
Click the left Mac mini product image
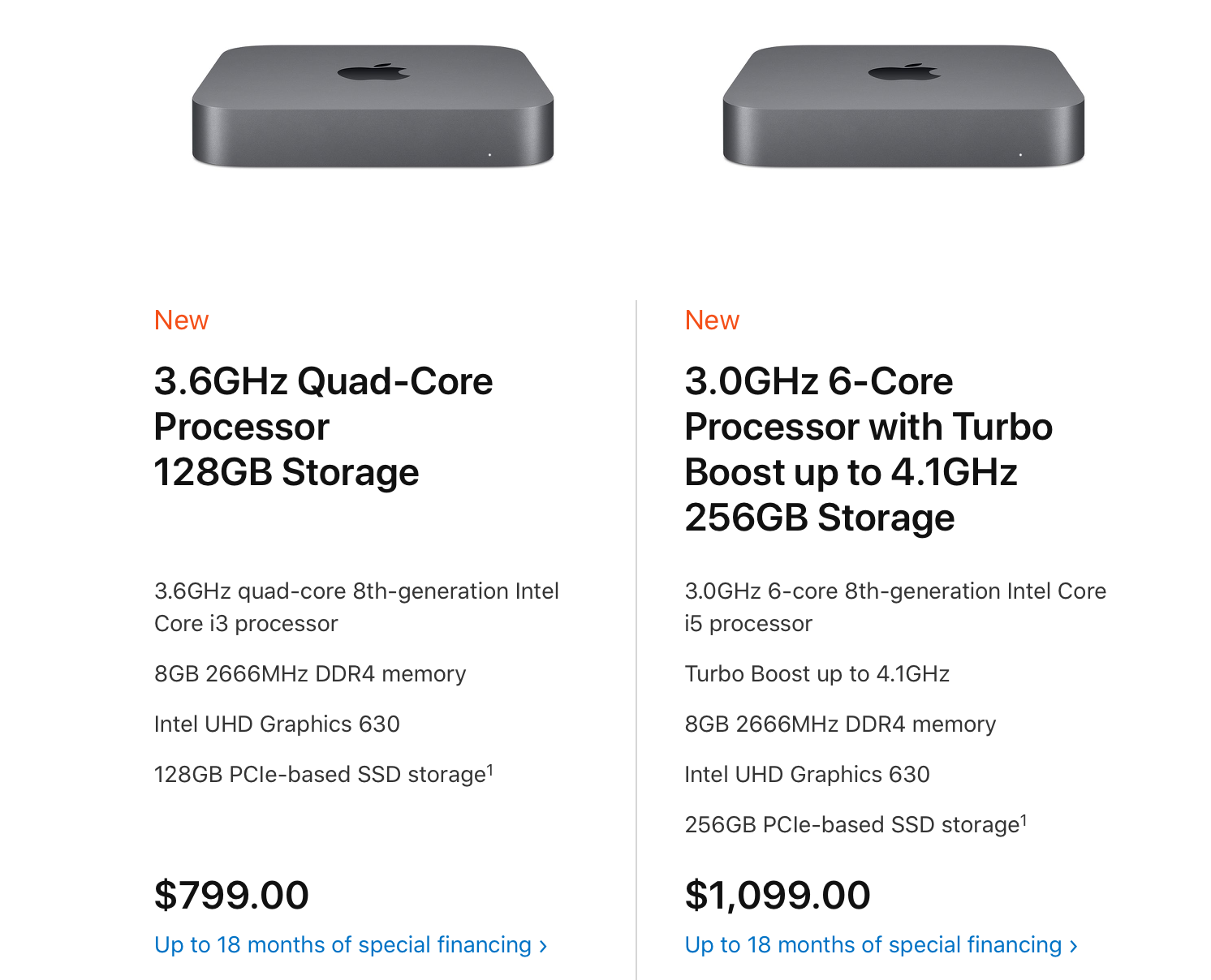373,106
